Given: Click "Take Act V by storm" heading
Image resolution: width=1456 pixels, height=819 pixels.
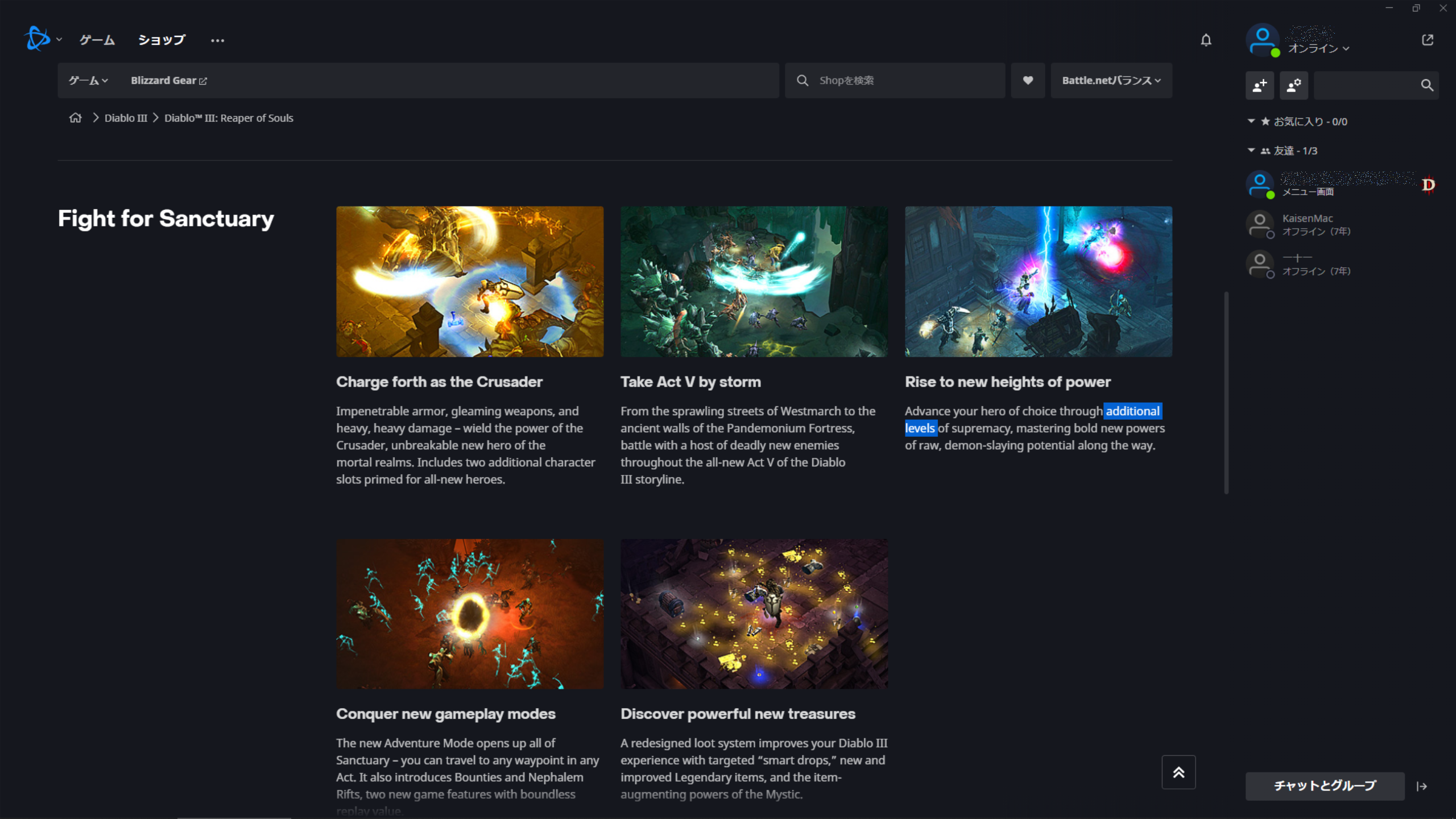Looking at the screenshot, I should [x=690, y=382].
